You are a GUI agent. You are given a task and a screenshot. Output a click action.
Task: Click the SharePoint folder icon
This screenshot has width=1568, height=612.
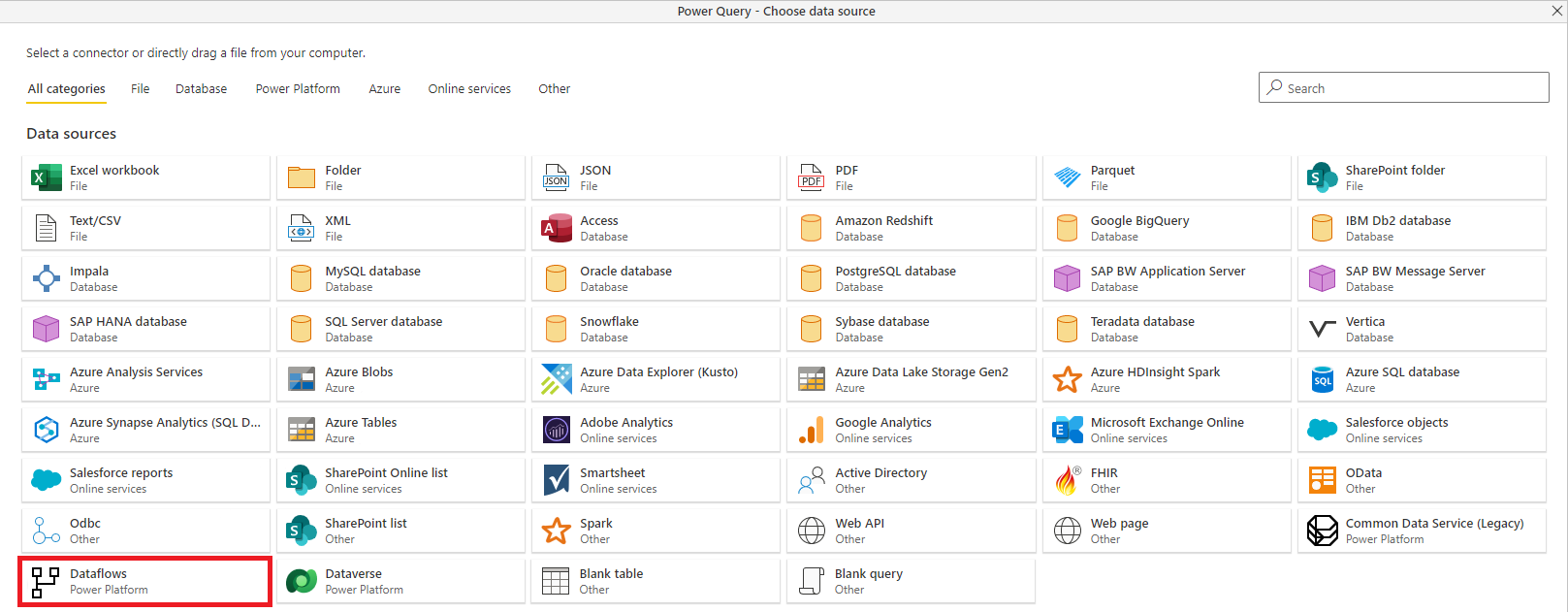[1322, 177]
